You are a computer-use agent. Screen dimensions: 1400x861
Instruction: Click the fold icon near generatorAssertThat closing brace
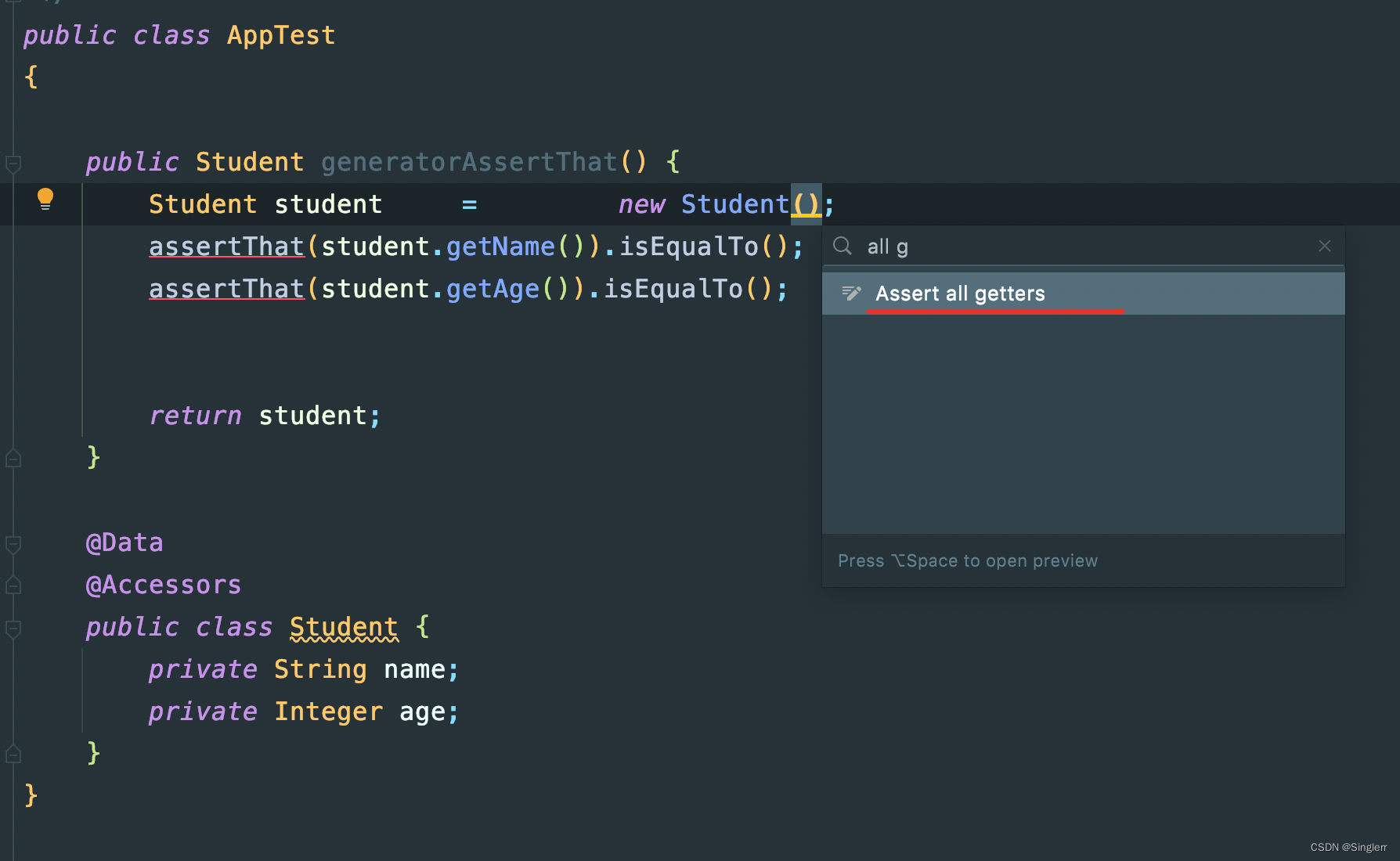click(x=13, y=458)
